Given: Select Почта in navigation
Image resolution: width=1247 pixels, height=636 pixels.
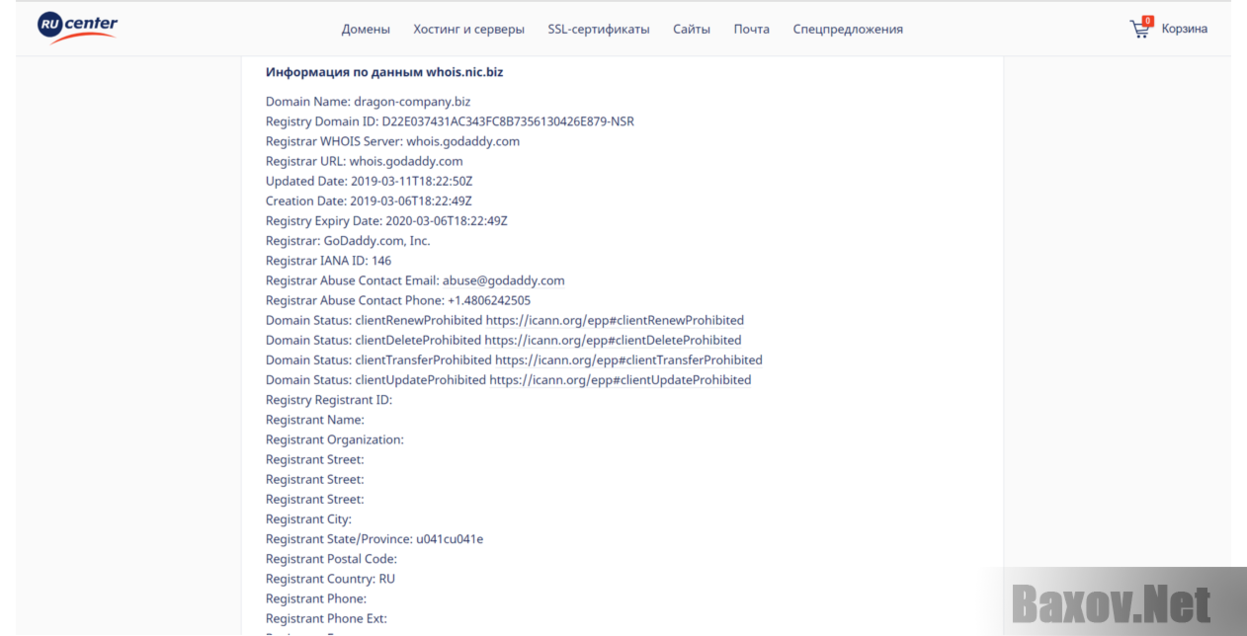Looking at the screenshot, I should [x=752, y=29].
